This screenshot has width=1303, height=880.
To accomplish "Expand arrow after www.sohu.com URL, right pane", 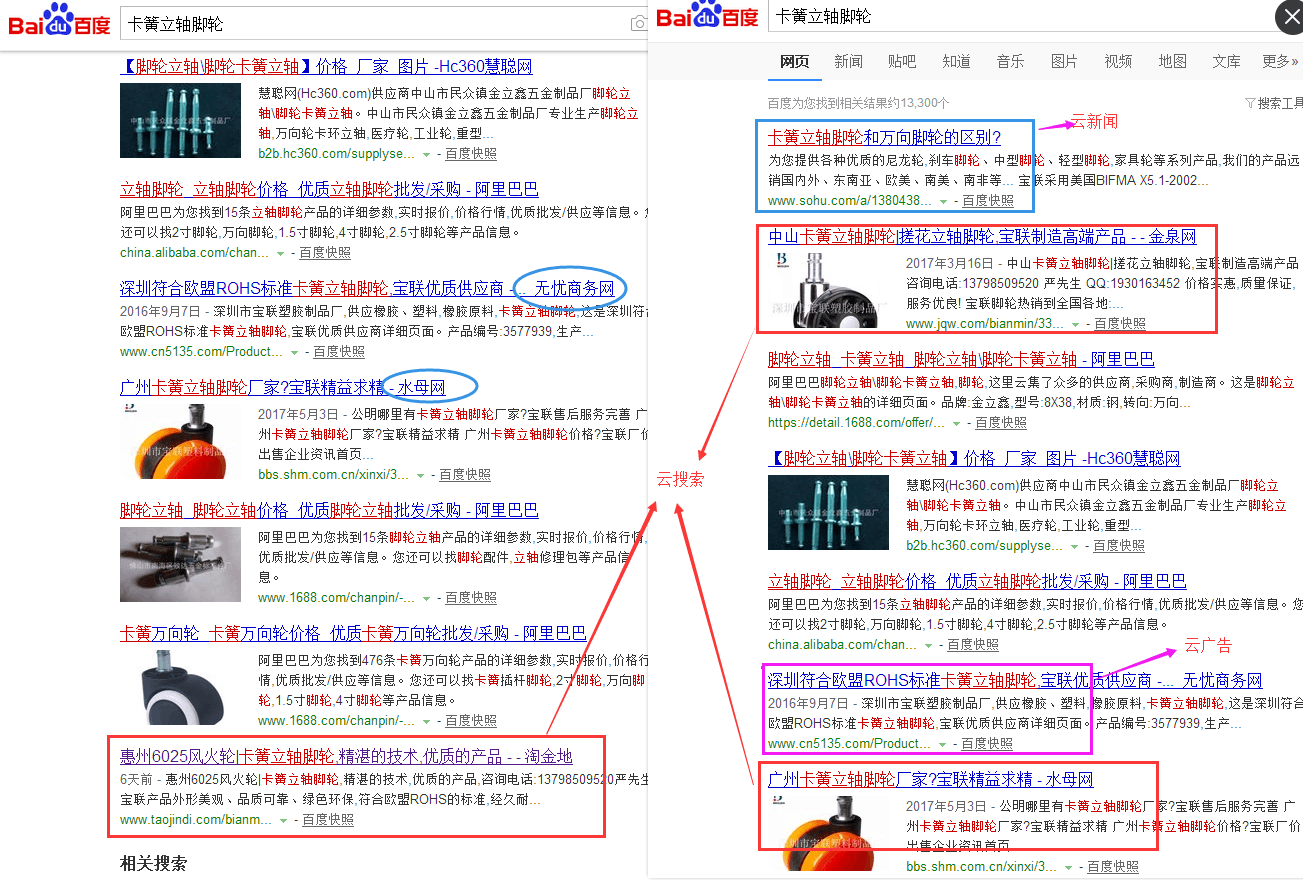I will point(943,201).
